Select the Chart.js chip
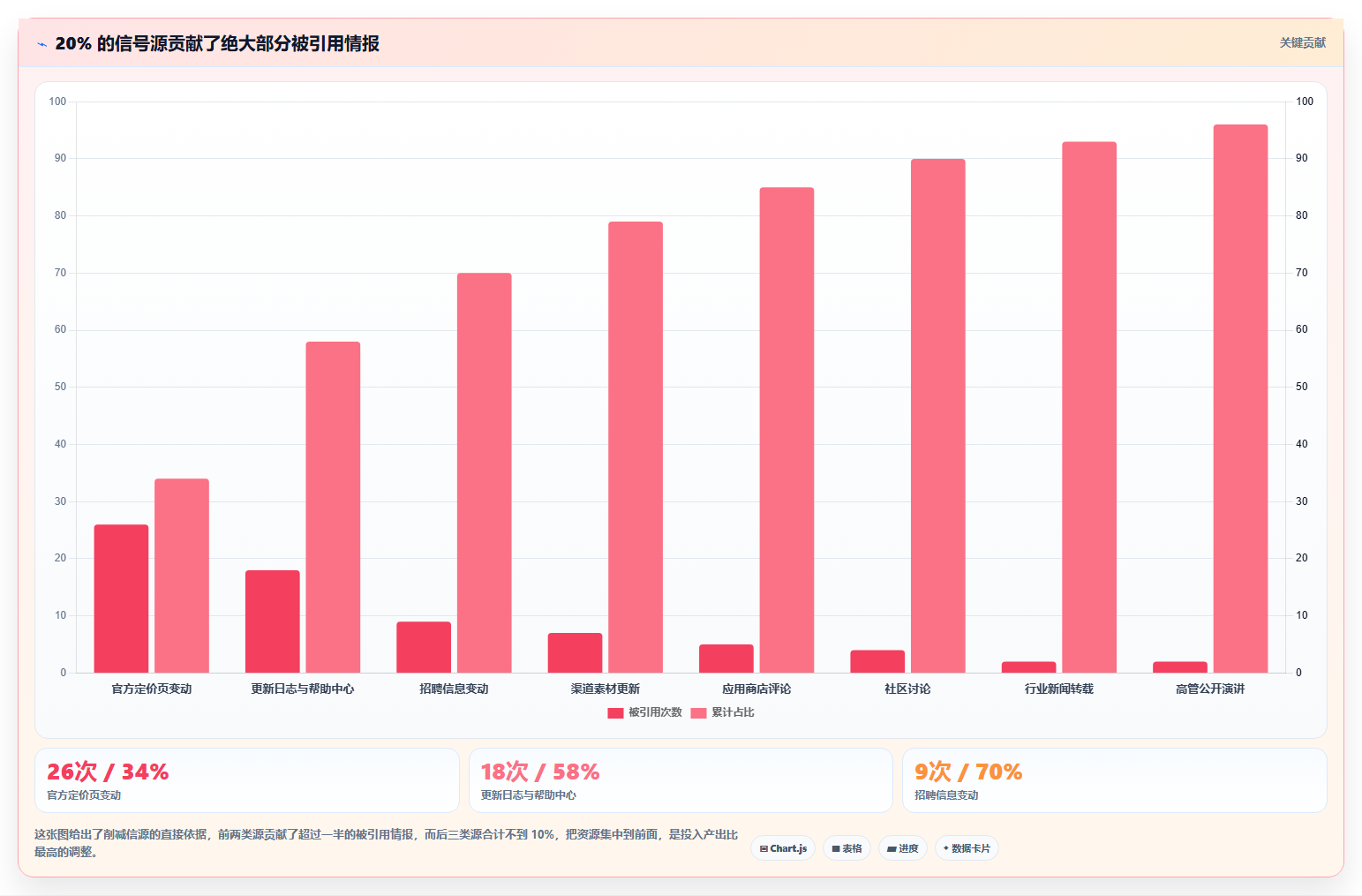1362x896 pixels. [x=783, y=848]
